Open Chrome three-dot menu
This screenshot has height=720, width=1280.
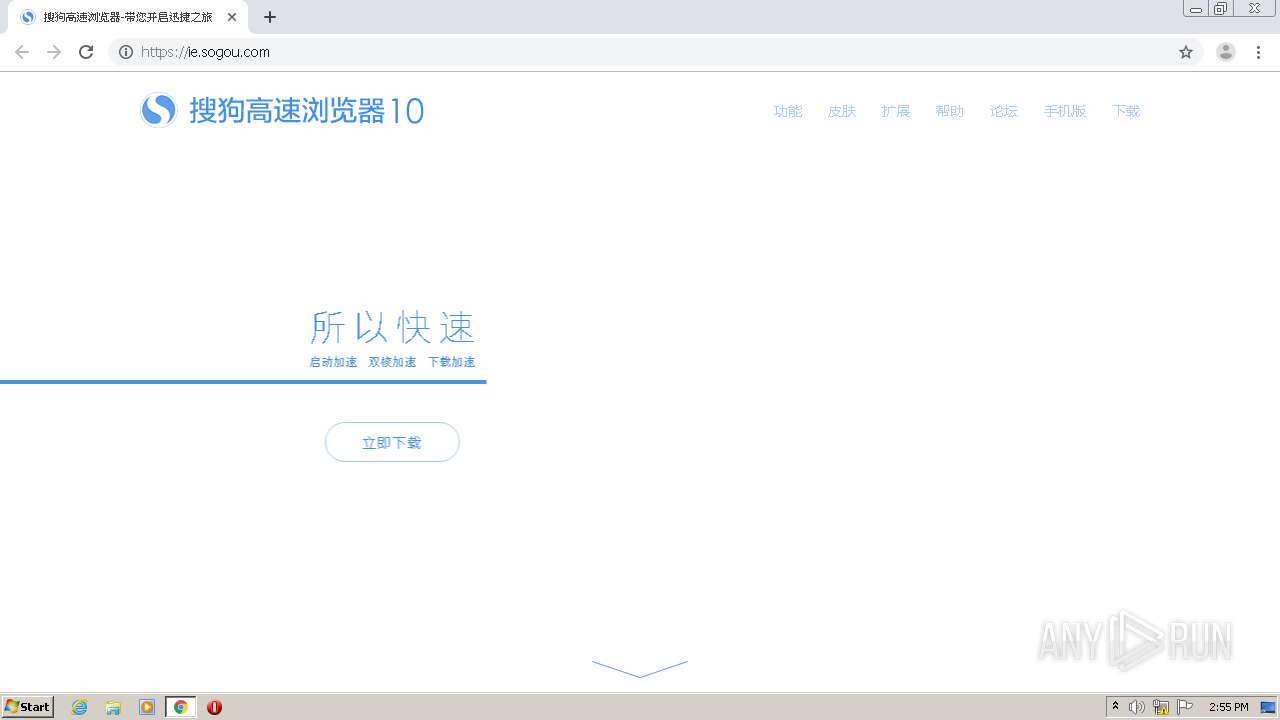click(x=1259, y=52)
